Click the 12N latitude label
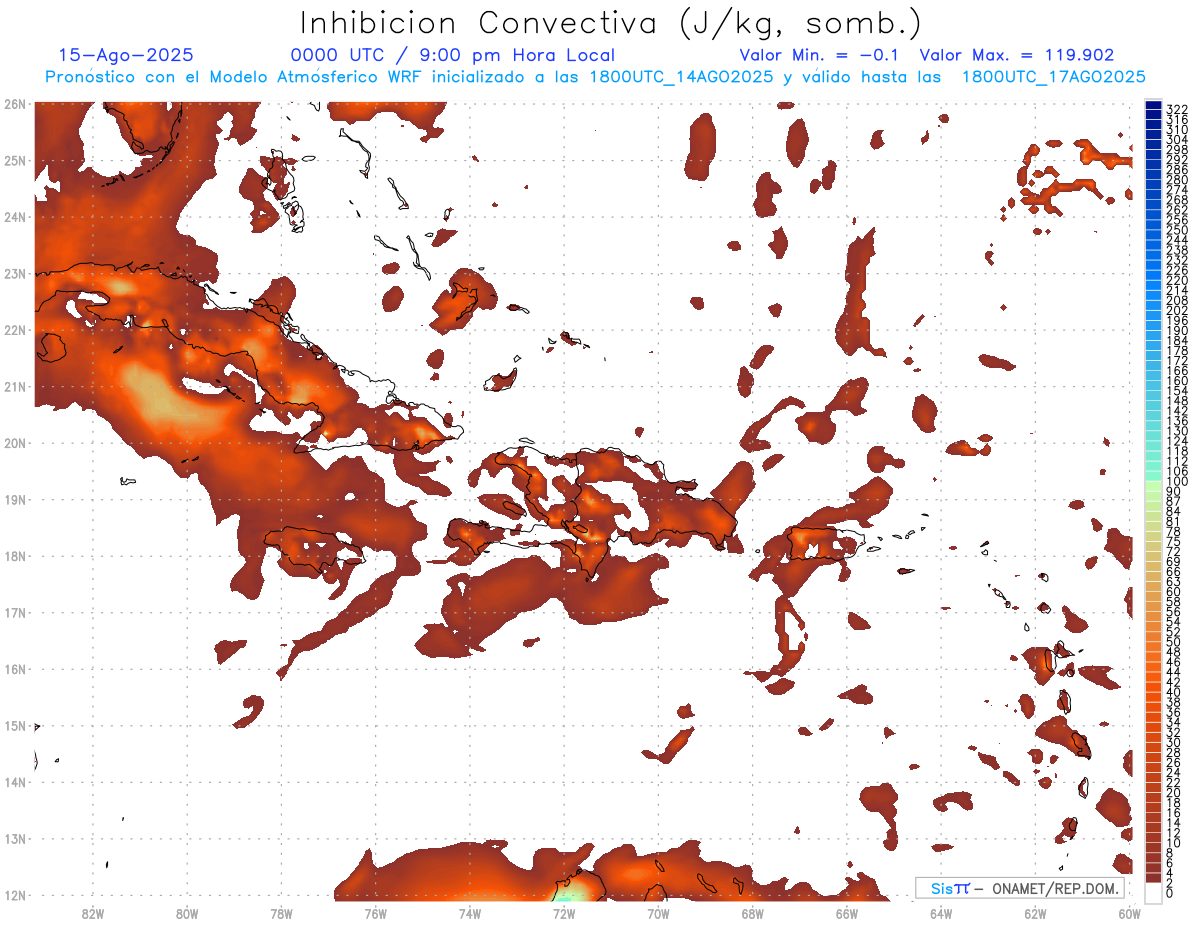This screenshot has height=927, width=1200. coord(15,895)
